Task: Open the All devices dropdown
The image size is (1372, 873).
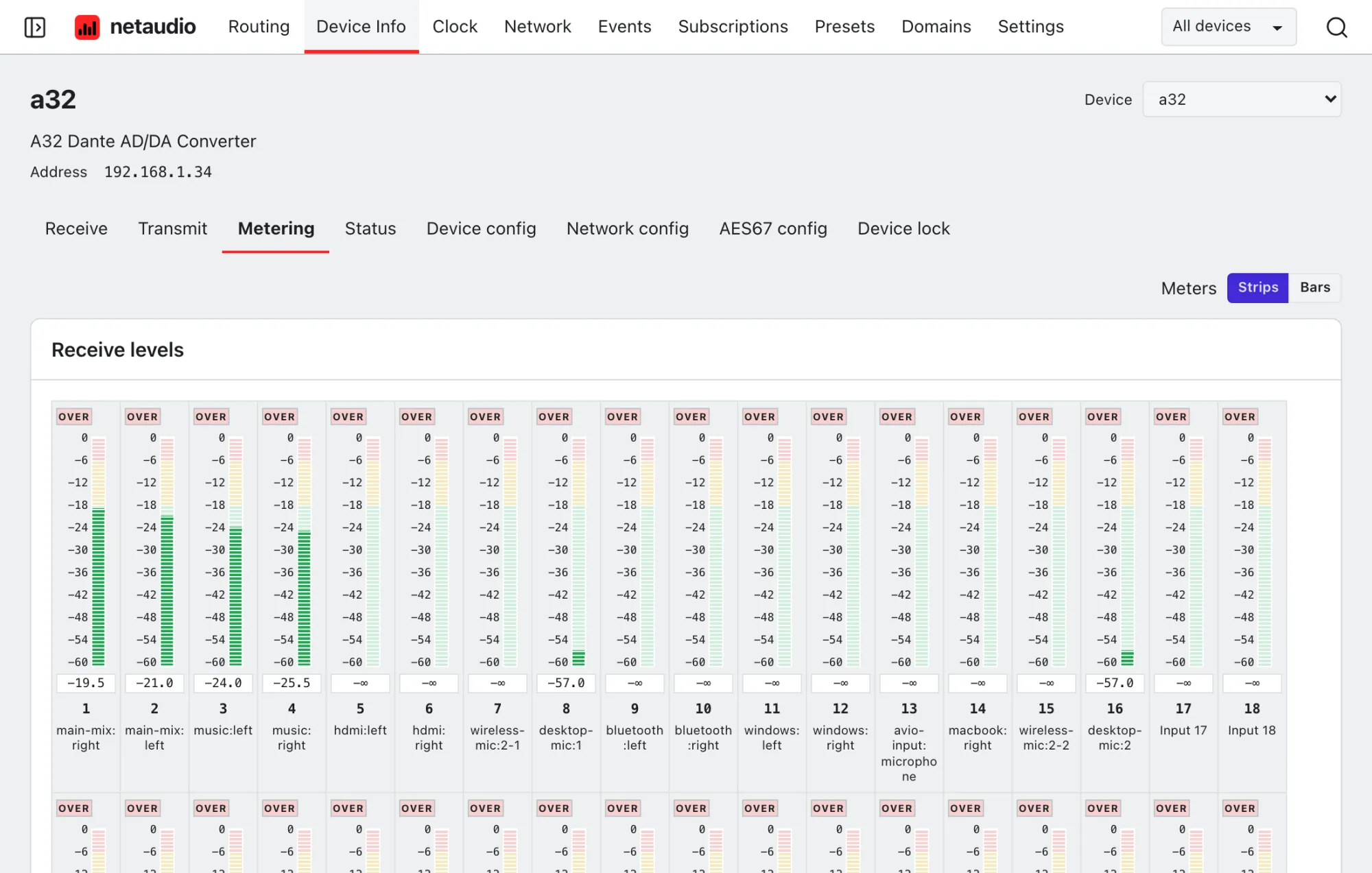Action: pos(1228,27)
